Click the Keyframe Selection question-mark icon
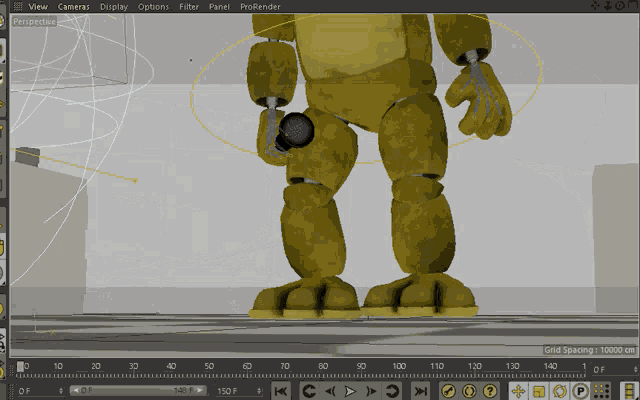Image resolution: width=640 pixels, height=400 pixels. point(490,391)
